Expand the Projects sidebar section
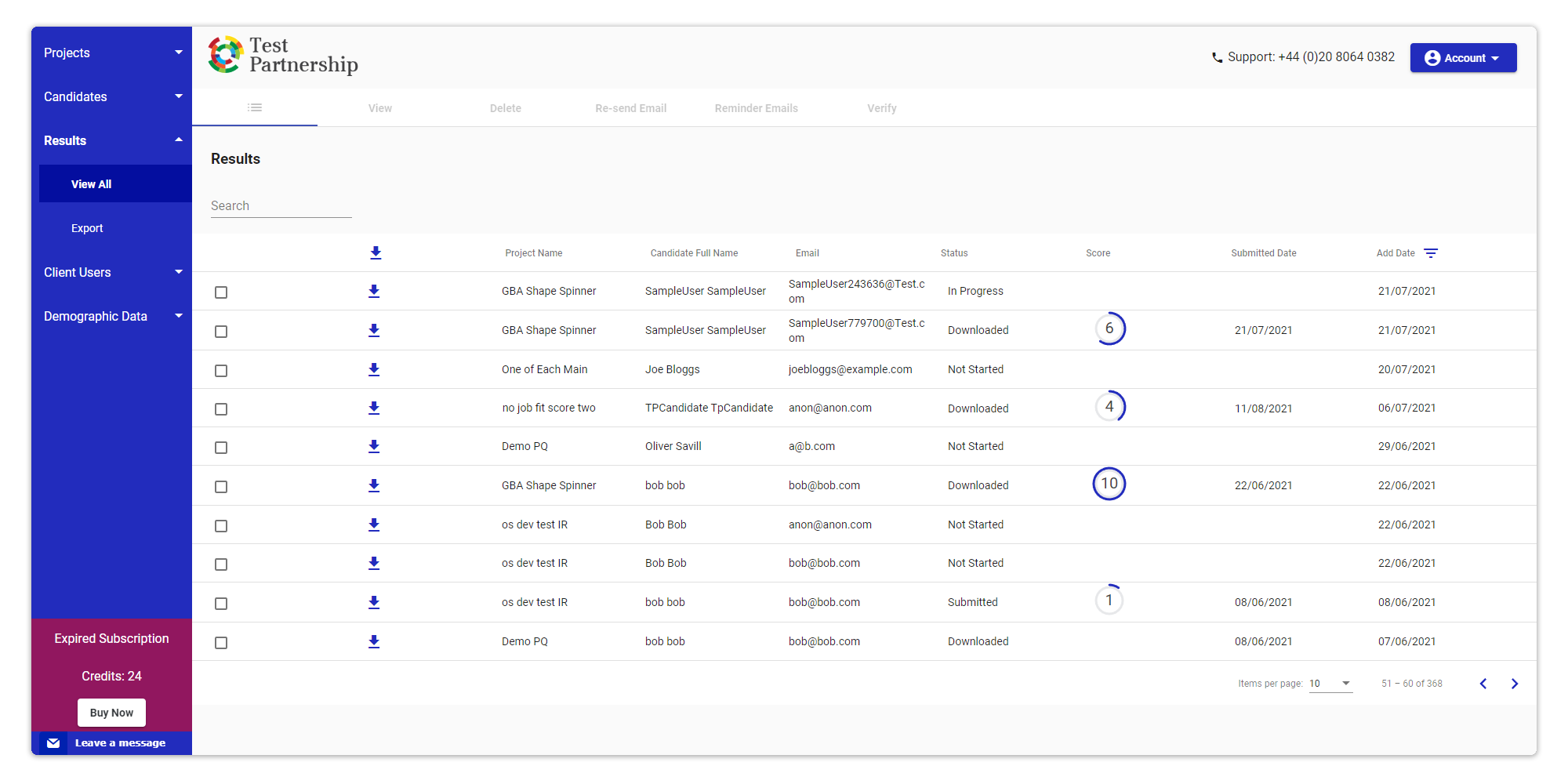Viewport: 1568px width, 784px height. (x=111, y=53)
